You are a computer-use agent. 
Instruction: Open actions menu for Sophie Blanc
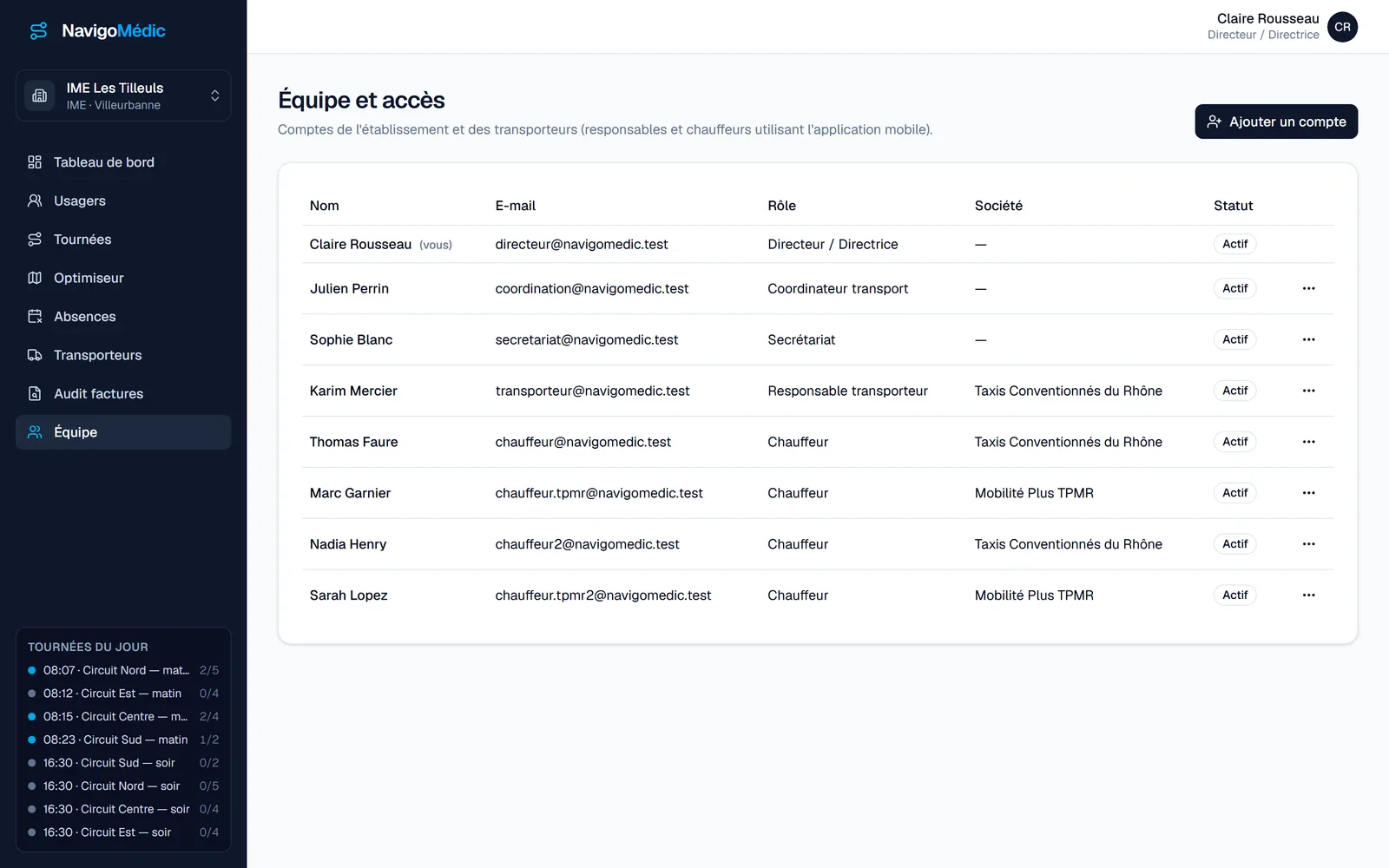point(1308,339)
